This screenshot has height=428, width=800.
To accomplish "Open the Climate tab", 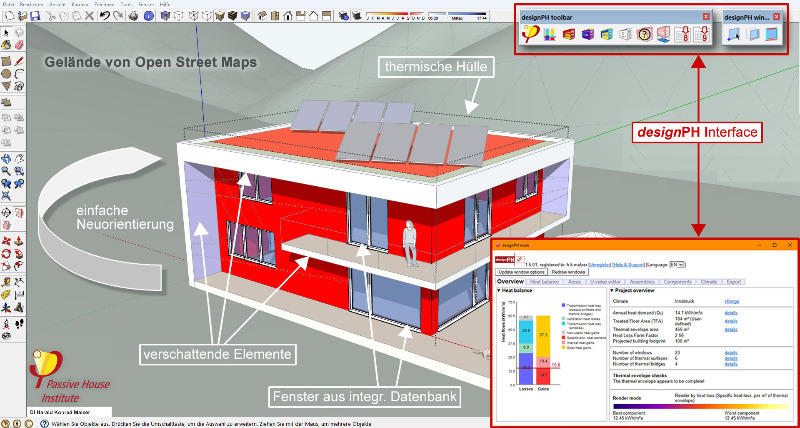I will pyautogui.click(x=709, y=282).
